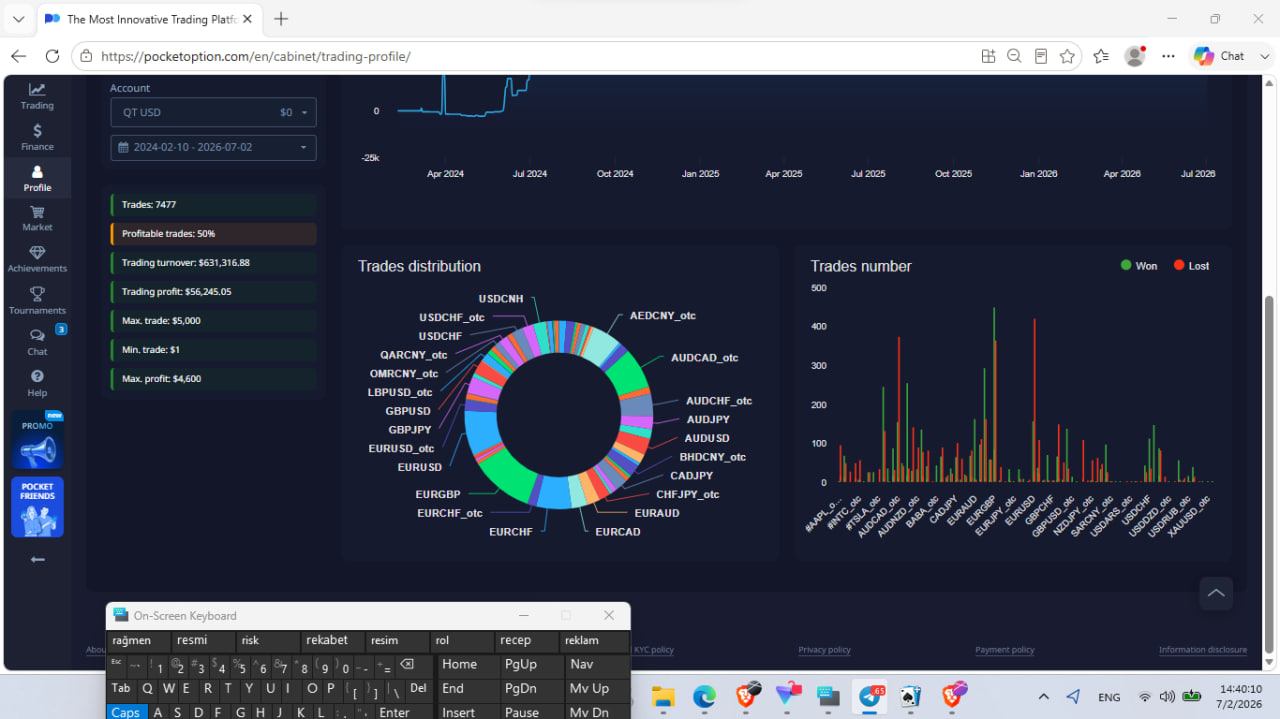Toggle the Lost legend series

(x=1192, y=266)
